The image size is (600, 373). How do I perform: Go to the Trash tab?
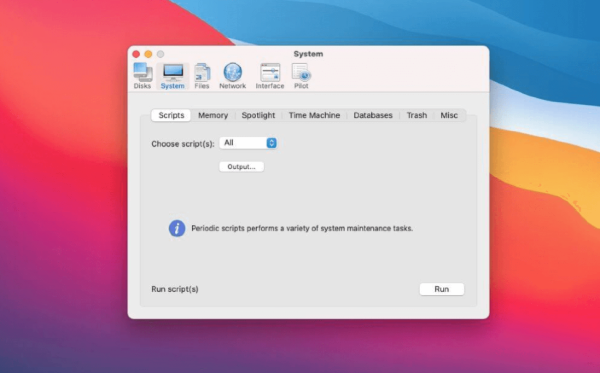click(x=417, y=115)
